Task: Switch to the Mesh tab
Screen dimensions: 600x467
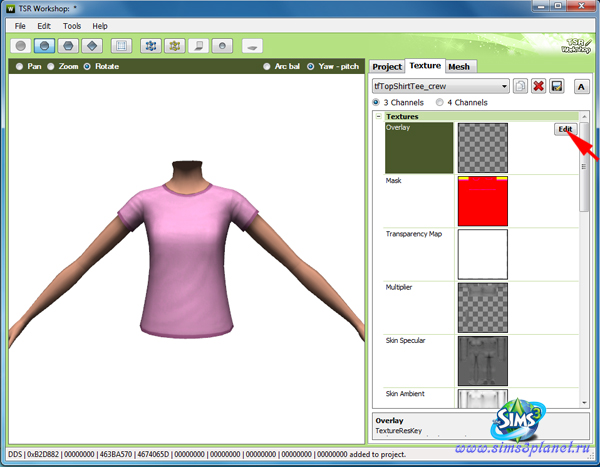Action: pyautogui.click(x=459, y=67)
